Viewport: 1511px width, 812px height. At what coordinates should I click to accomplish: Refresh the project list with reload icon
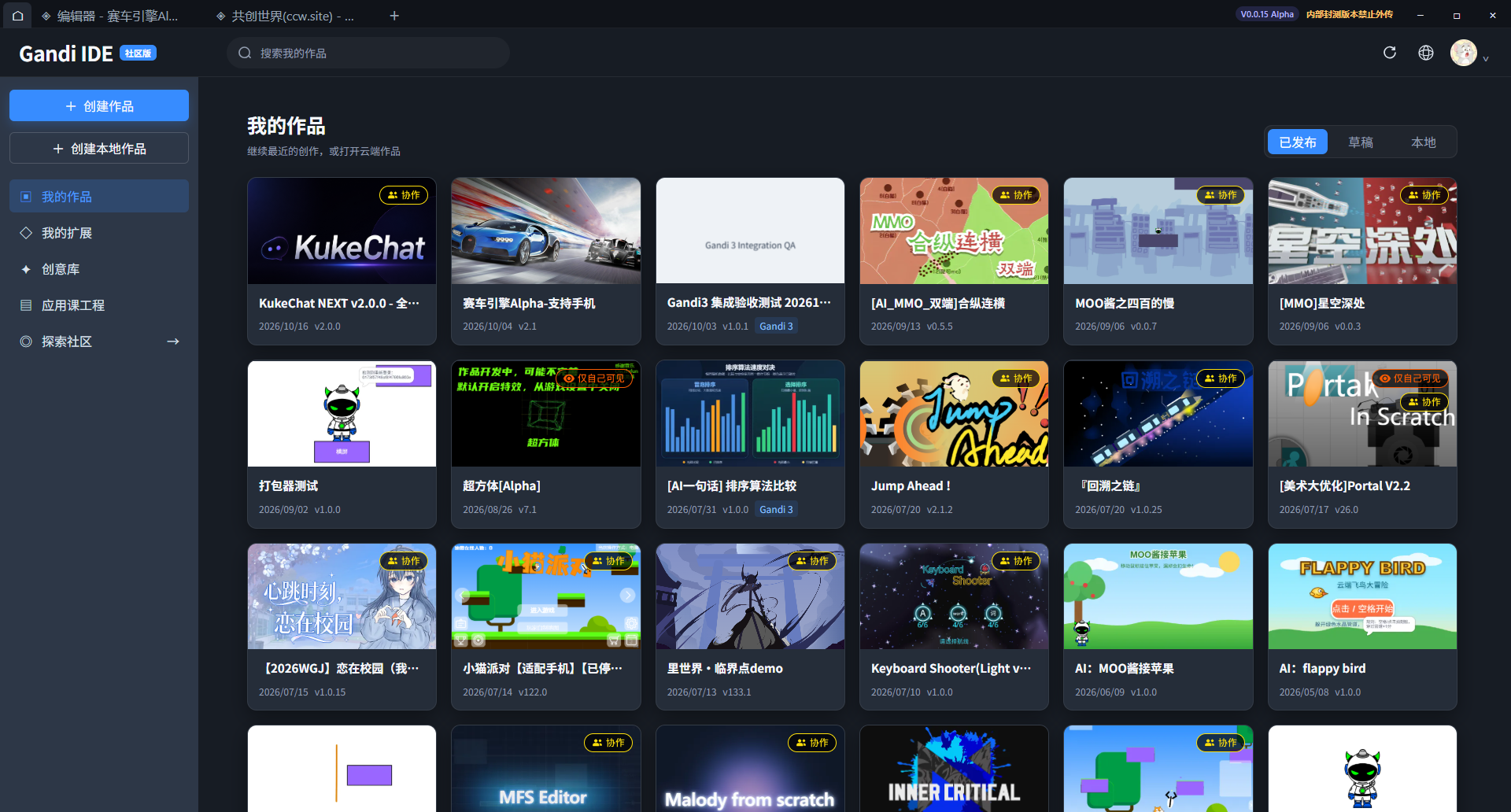pyautogui.click(x=1390, y=53)
